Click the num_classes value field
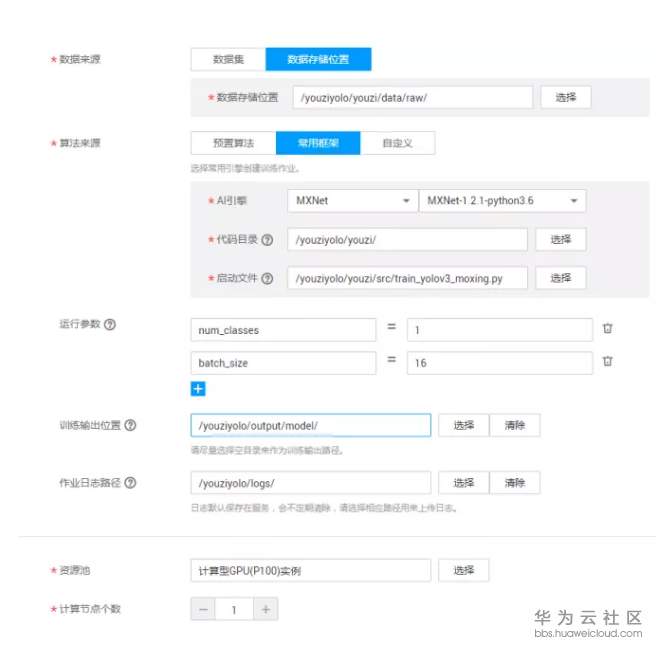 pyautogui.click(x=500, y=330)
